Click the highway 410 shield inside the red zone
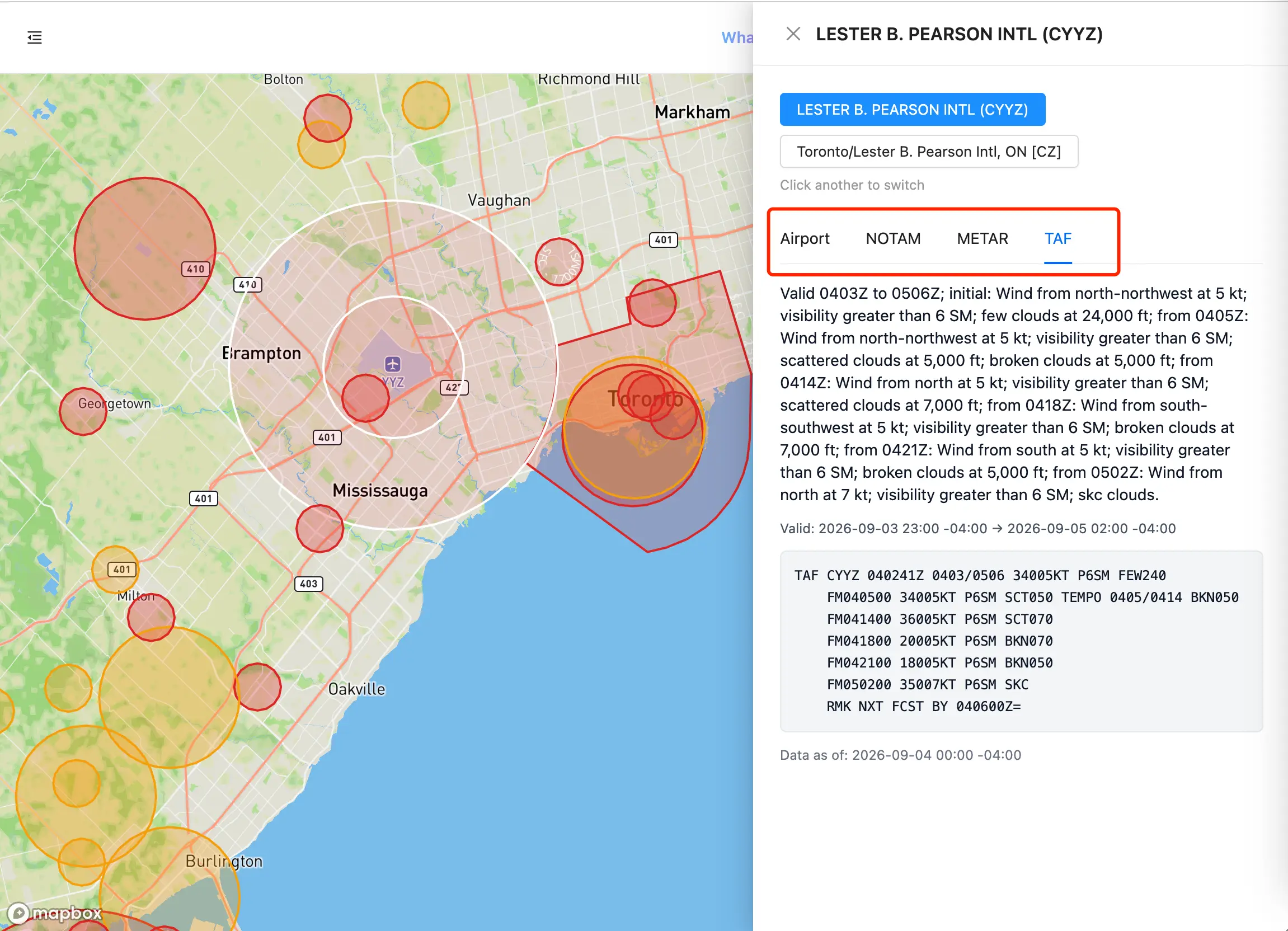The height and width of the screenshot is (931, 1288). tap(195, 269)
